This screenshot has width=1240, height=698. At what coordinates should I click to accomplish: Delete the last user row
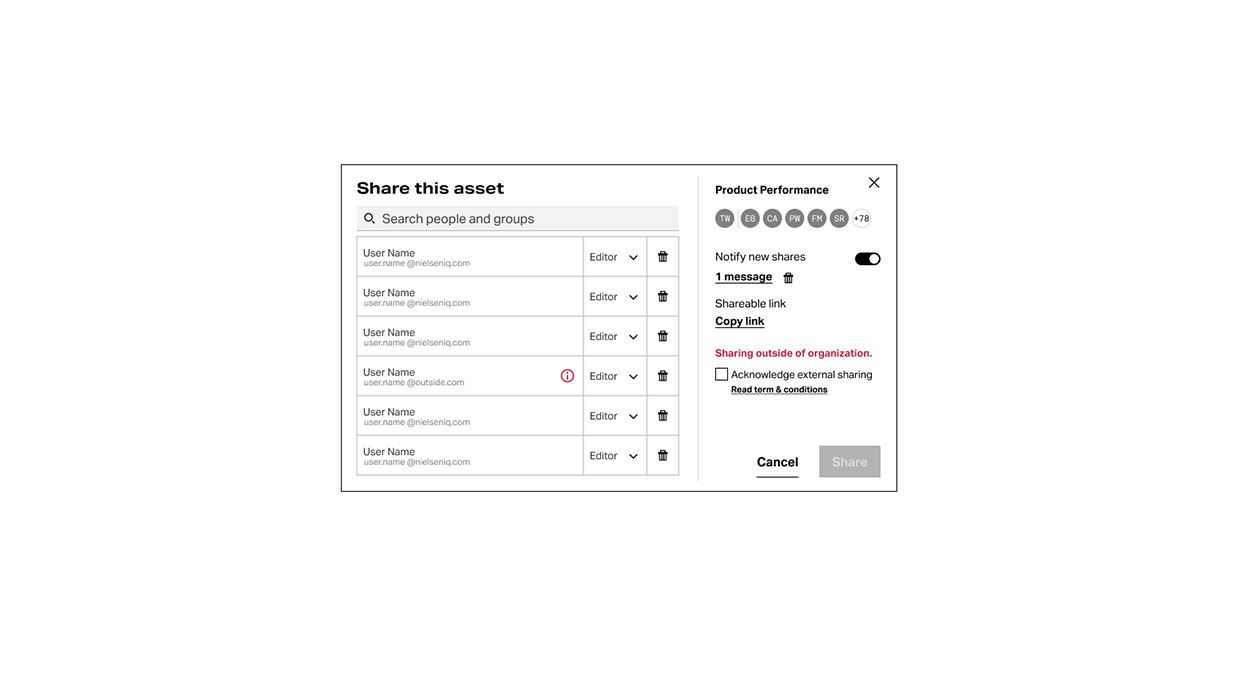pyautogui.click(x=662, y=455)
